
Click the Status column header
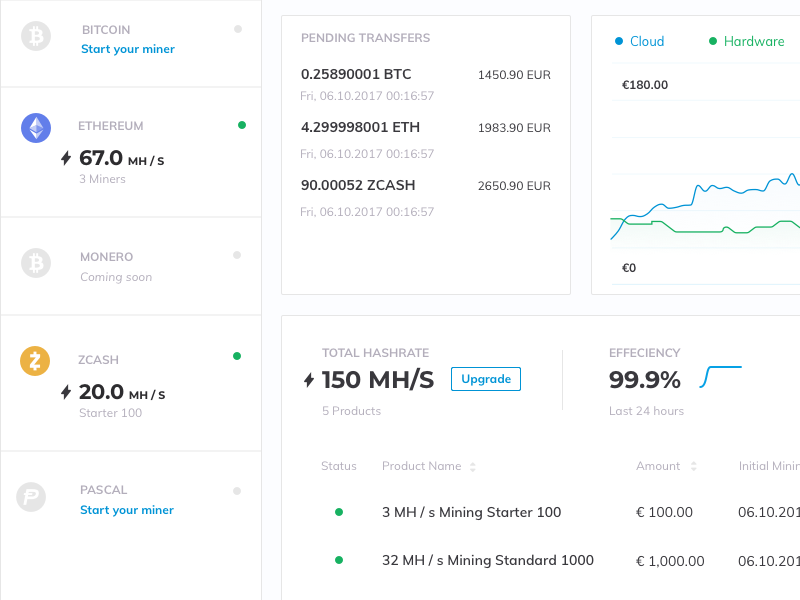(339, 466)
